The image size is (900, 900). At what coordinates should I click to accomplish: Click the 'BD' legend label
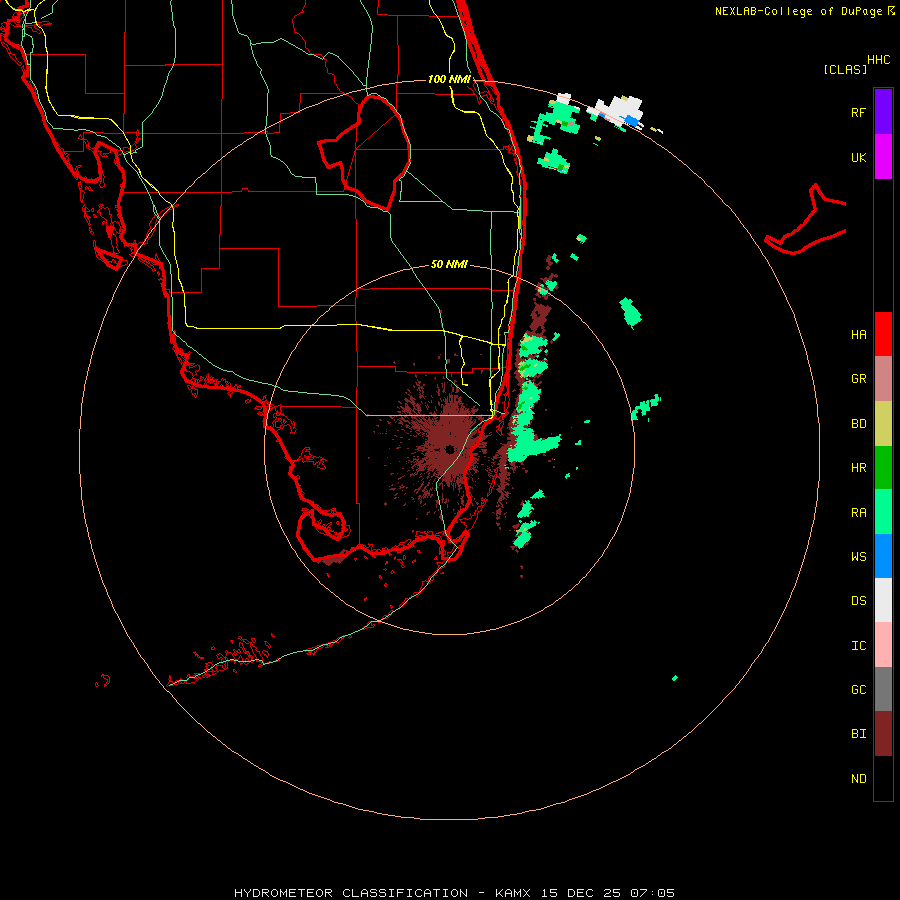coord(858,424)
